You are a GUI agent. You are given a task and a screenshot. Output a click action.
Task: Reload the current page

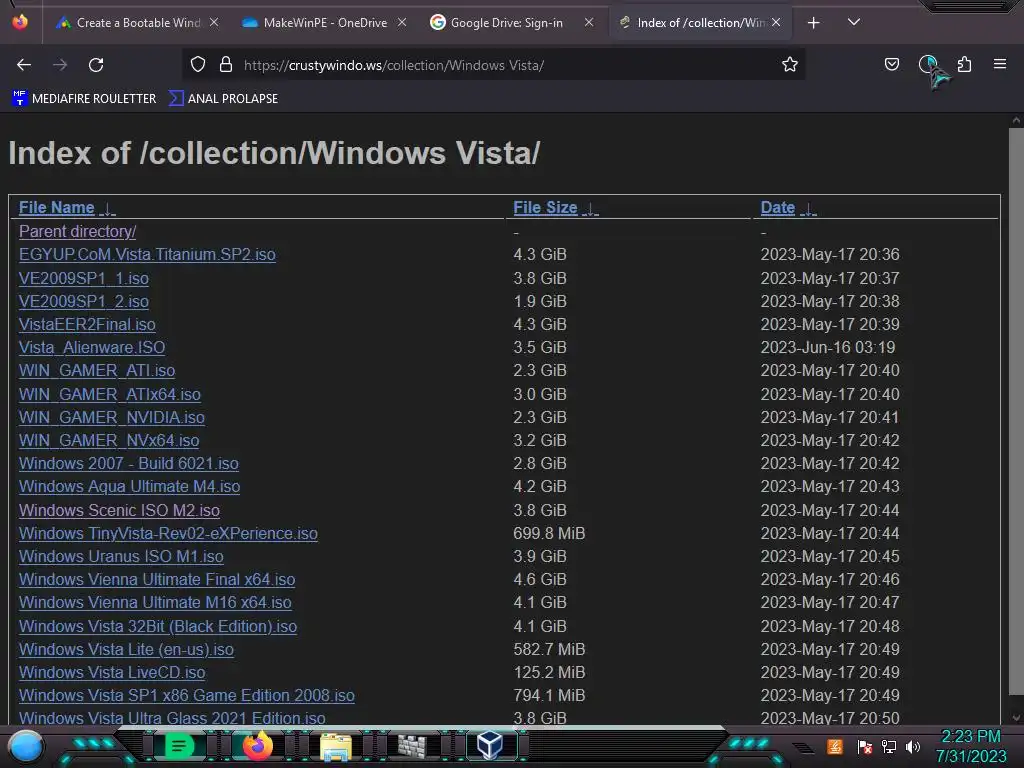click(96, 65)
